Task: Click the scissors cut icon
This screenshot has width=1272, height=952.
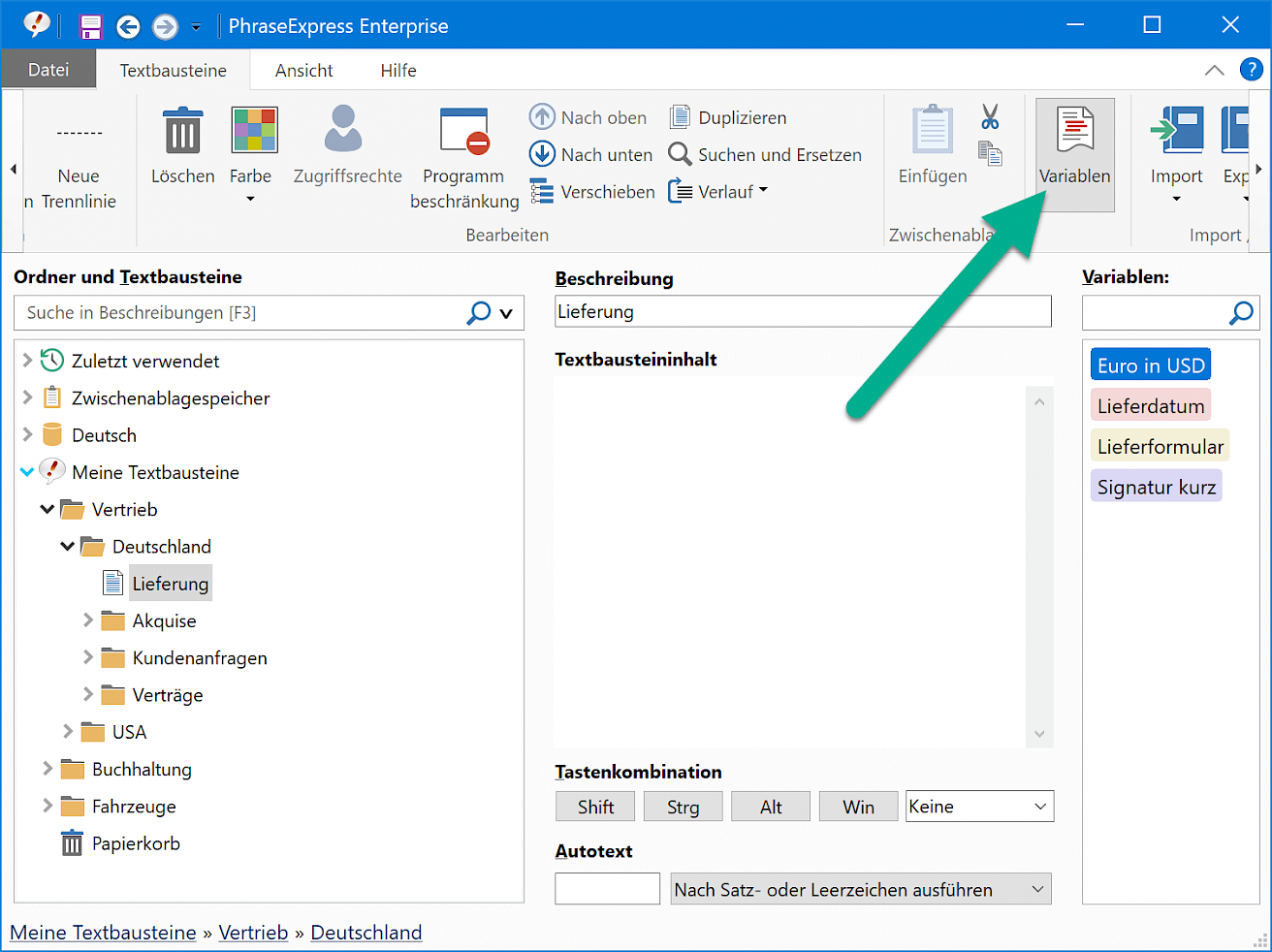Action: click(x=989, y=117)
